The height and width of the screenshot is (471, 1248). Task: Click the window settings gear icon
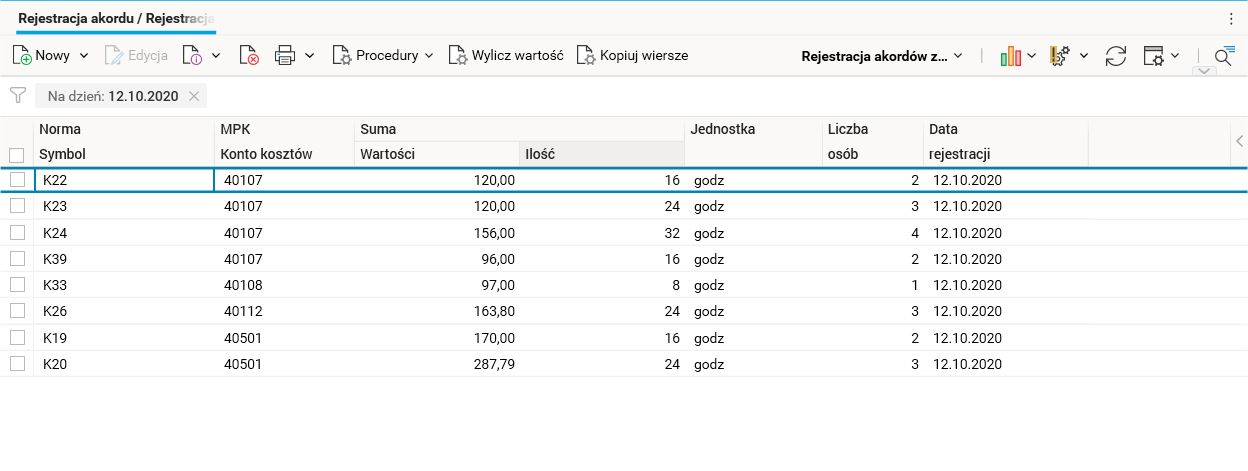pos(1154,56)
